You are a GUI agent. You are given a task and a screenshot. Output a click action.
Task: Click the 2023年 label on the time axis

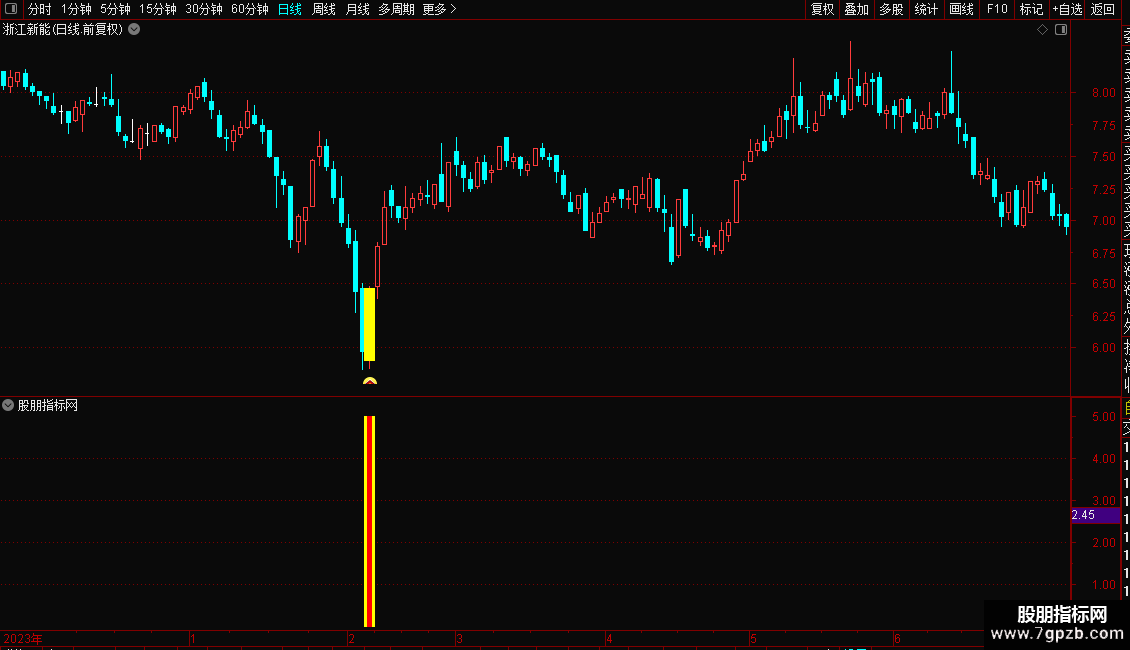click(23, 638)
